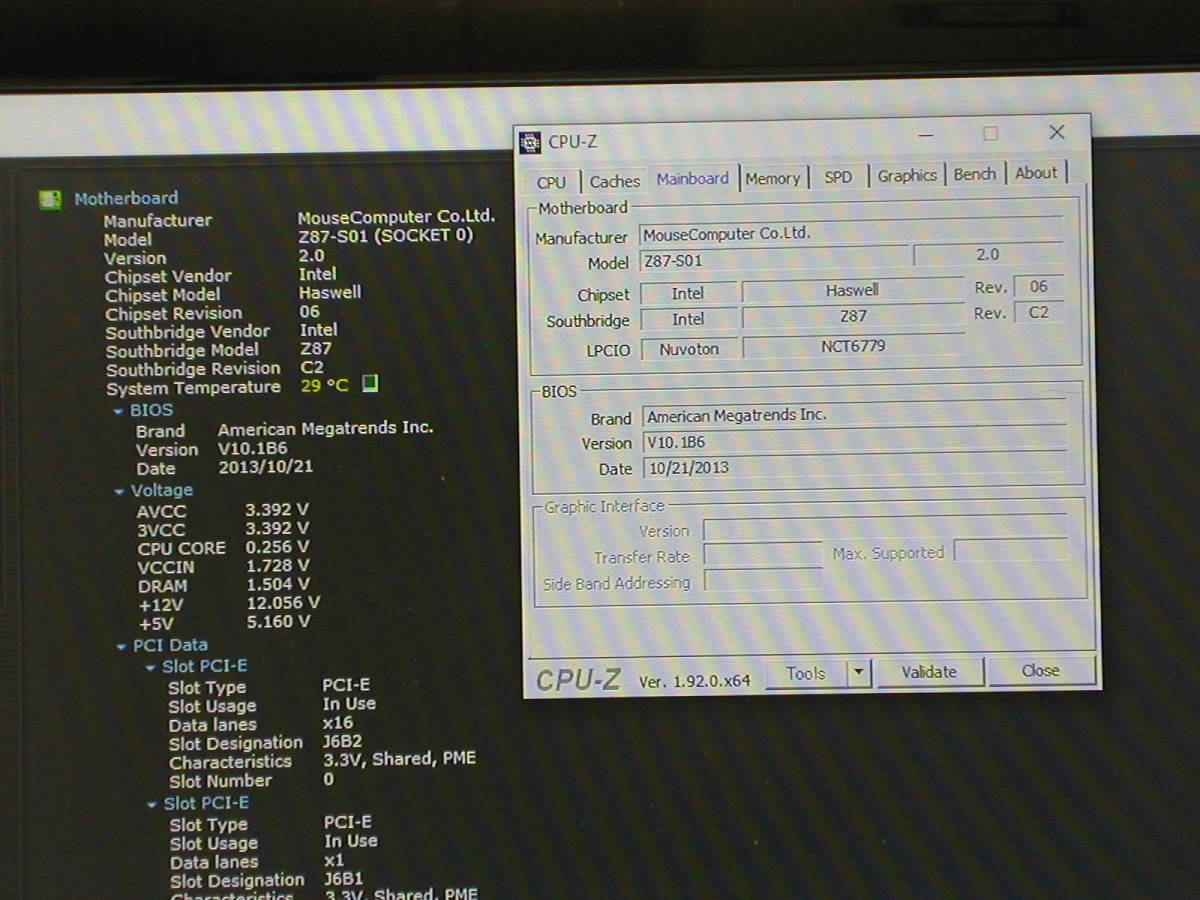Click the Validate button

[929, 672]
